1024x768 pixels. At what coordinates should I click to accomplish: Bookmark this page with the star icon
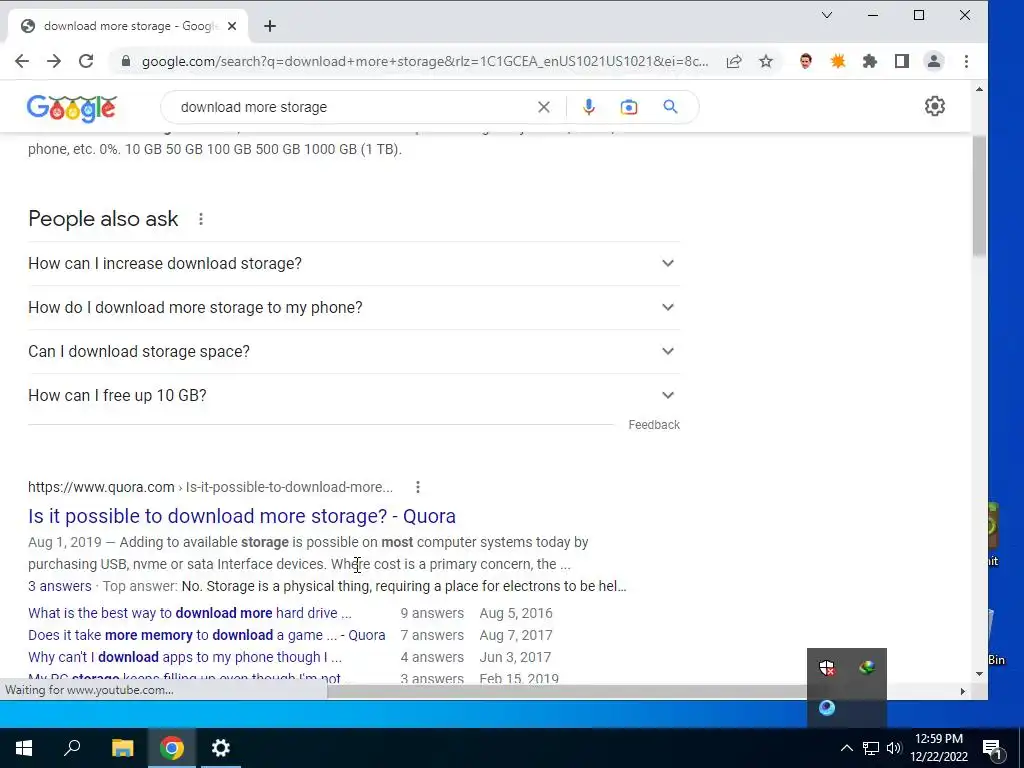766,61
